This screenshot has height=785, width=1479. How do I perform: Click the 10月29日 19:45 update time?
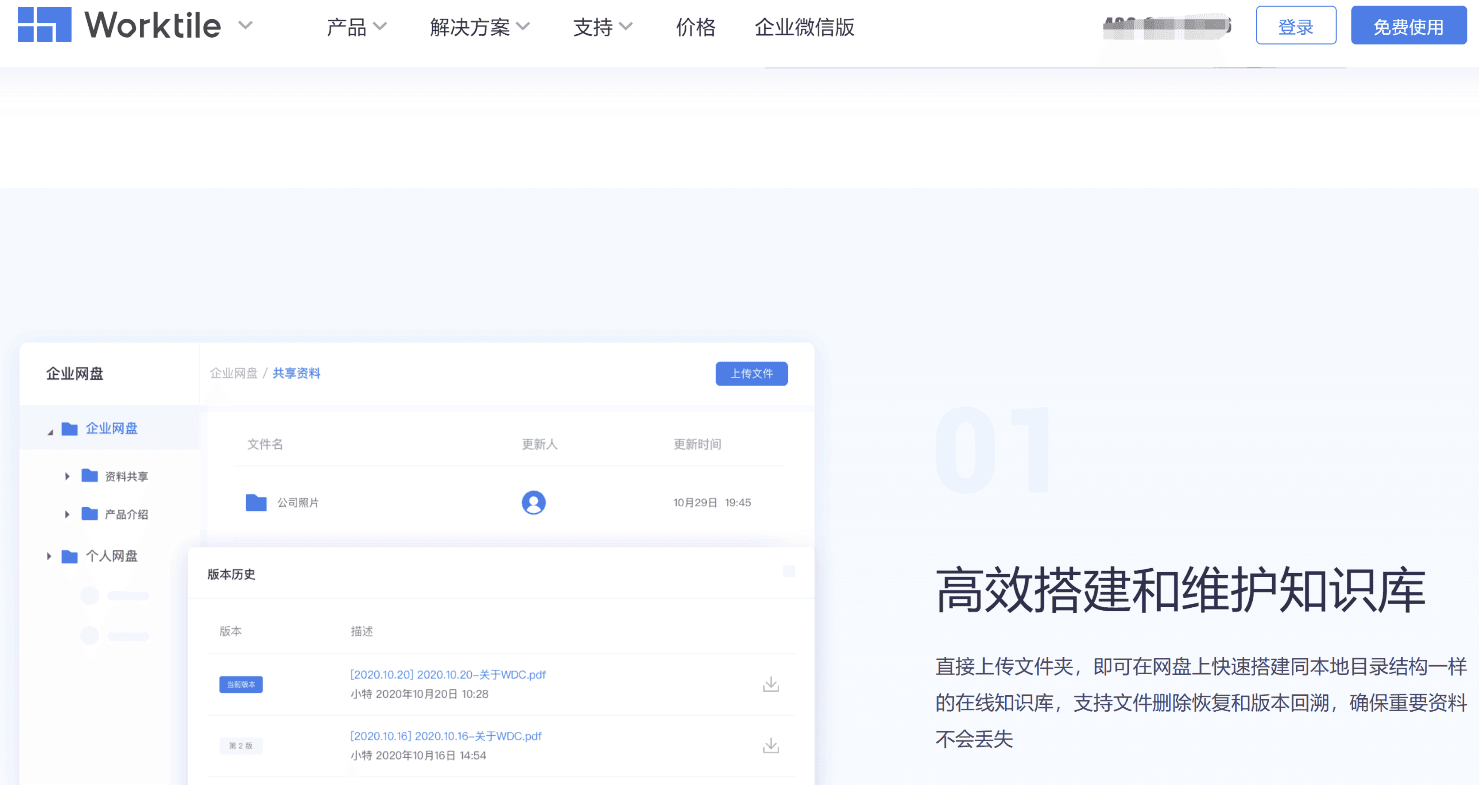tap(712, 503)
